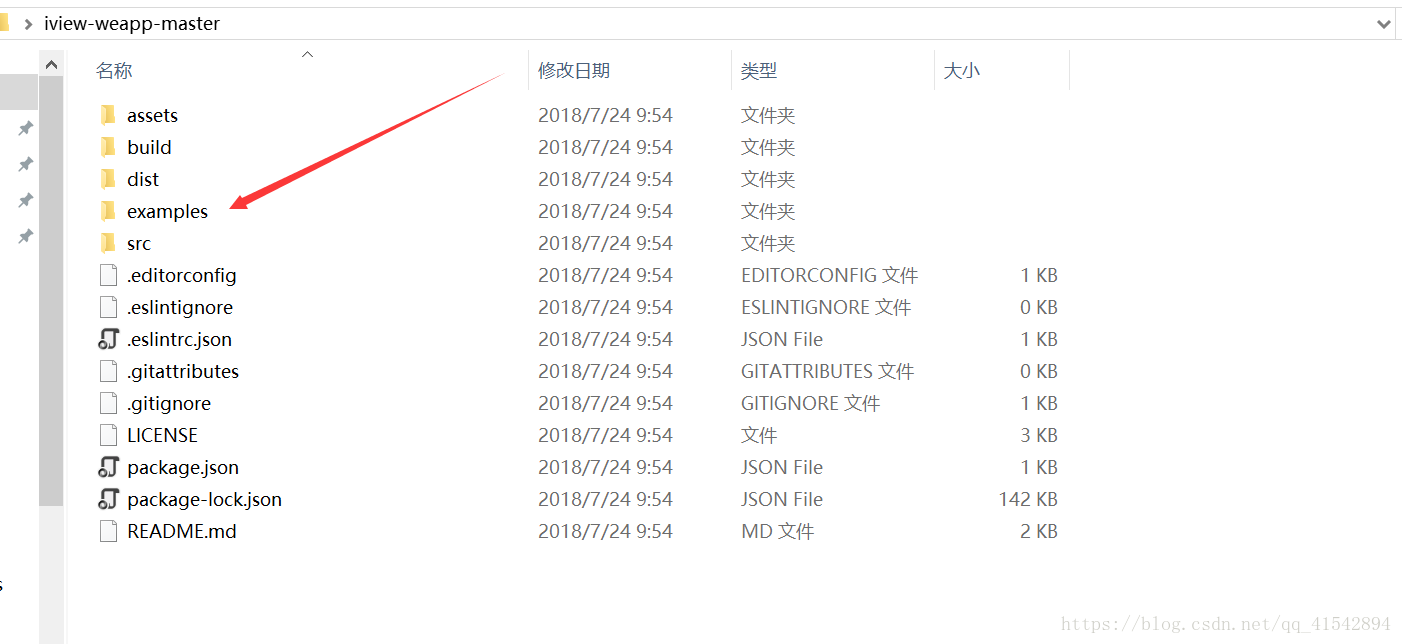Open the build folder
Viewport: 1402px width, 644px height.
coord(148,147)
